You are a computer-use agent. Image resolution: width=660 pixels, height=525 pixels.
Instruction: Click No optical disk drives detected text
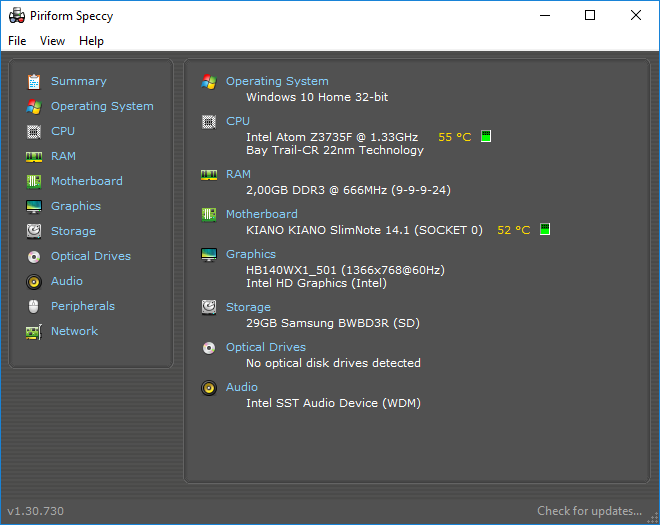(x=333, y=363)
